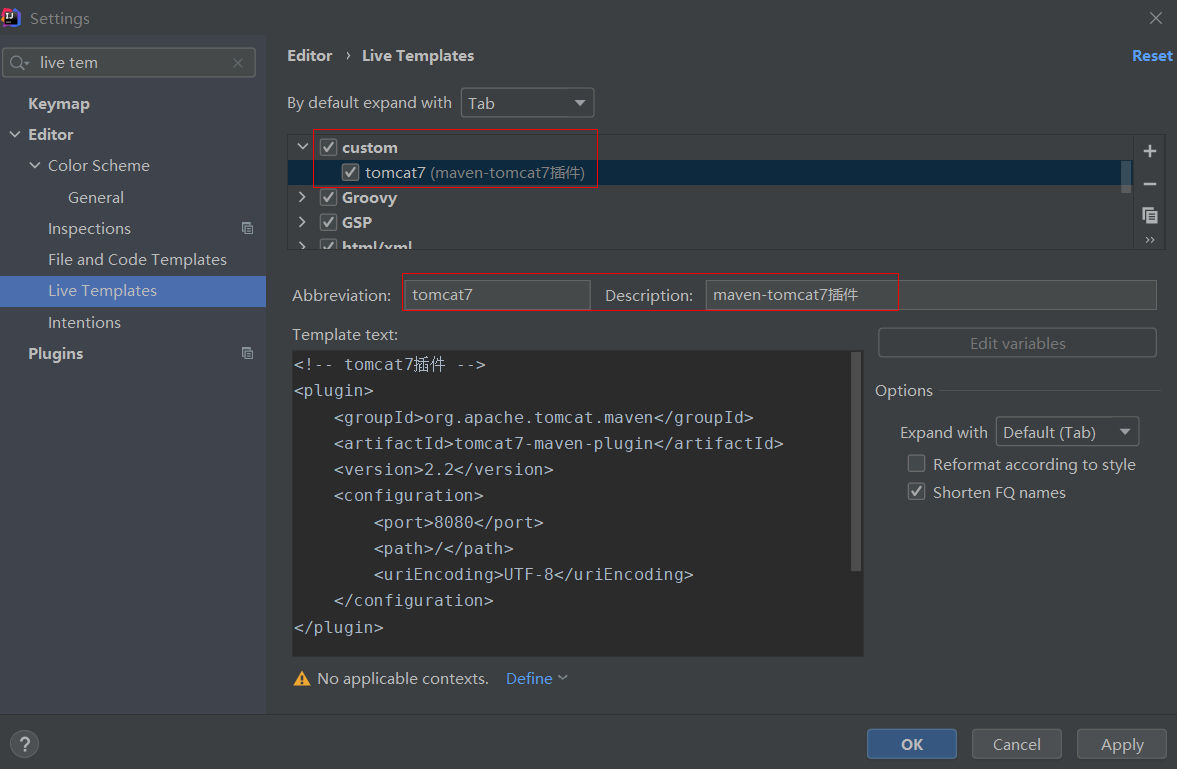Click the warning icon by No applicable contexts

[x=302, y=679]
